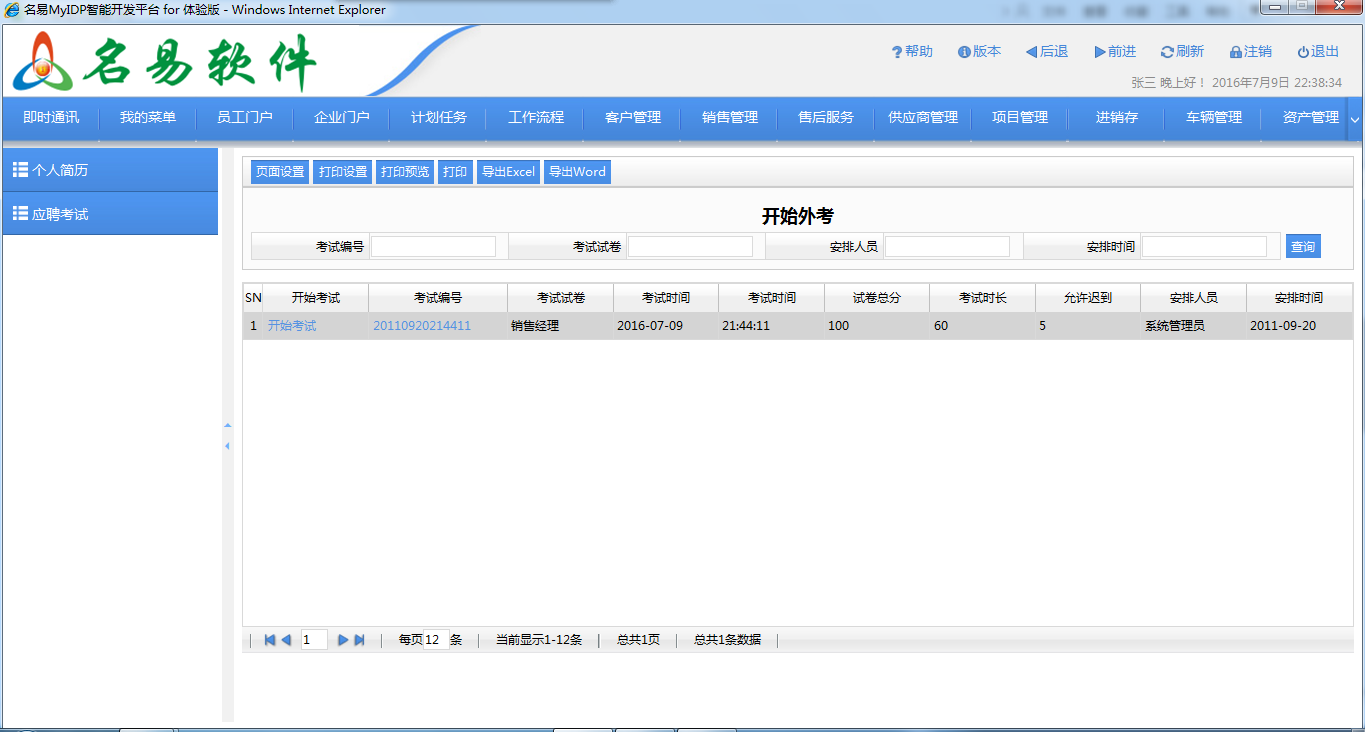Open the 客户管理 menu
This screenshot has height=732, width=1365.
click(x=633, y=118)
